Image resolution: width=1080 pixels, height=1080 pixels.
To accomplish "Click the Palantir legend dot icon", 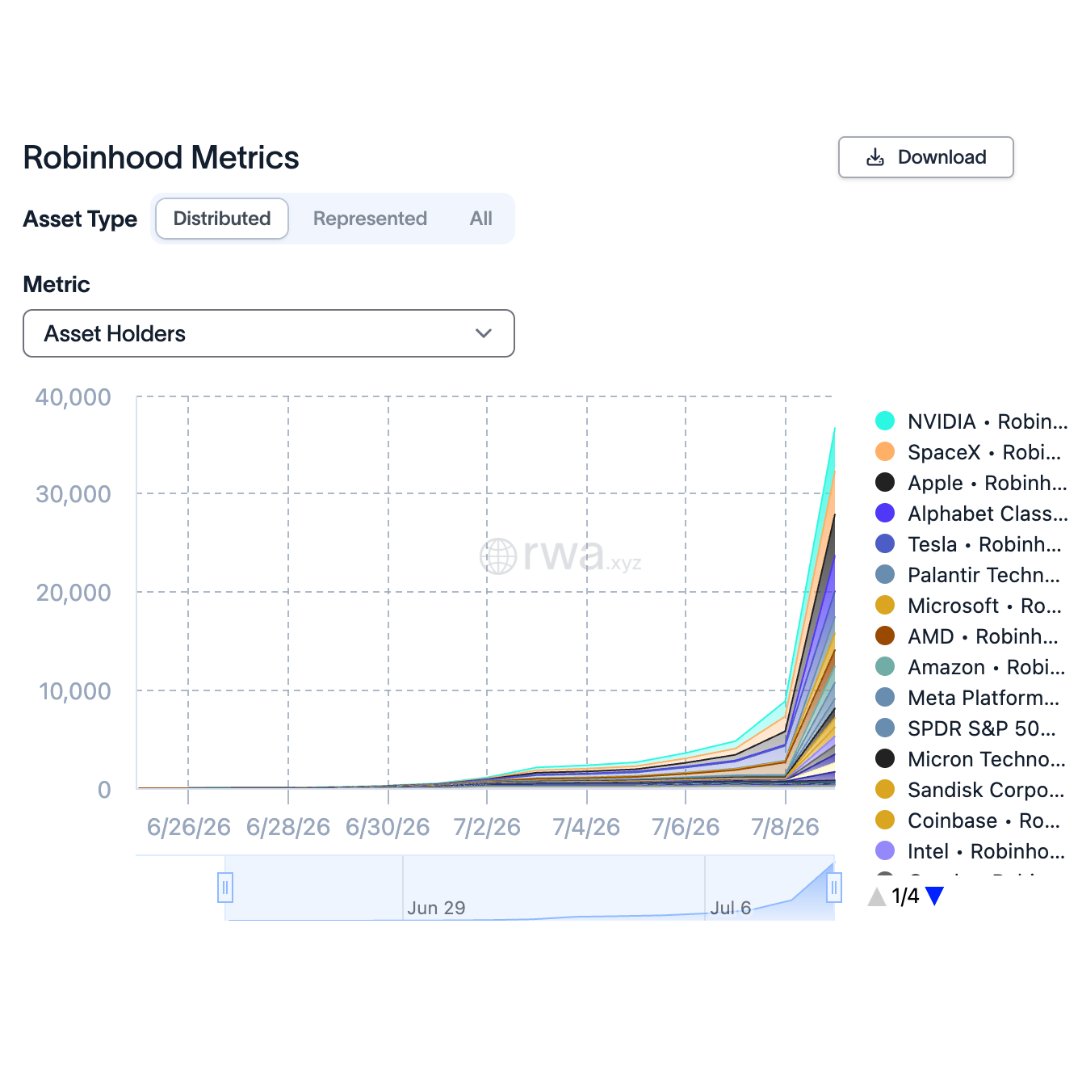I will tap(884, 574).
